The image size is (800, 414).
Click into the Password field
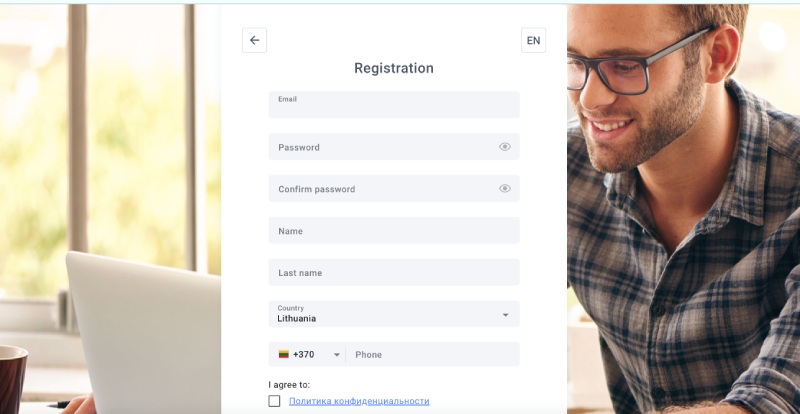[394, 147]
